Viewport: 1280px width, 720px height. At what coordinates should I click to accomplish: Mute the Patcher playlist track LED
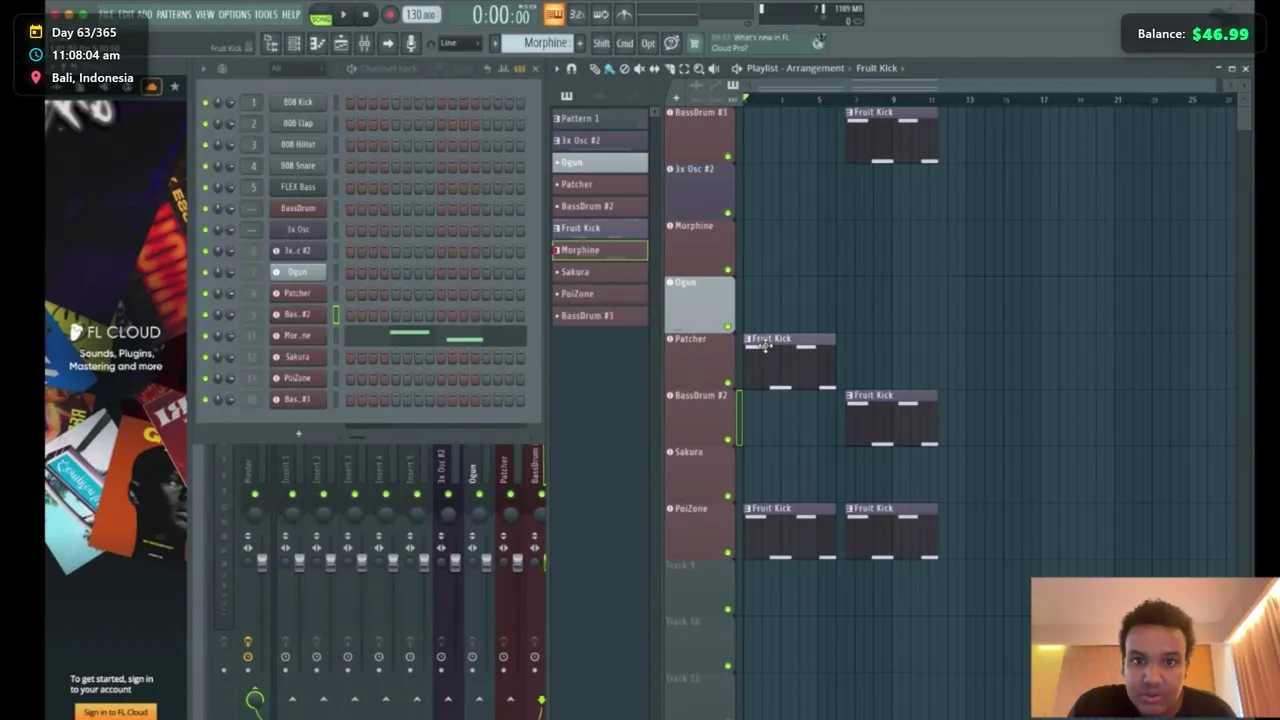pyautogui.click(x=728, y=382)
